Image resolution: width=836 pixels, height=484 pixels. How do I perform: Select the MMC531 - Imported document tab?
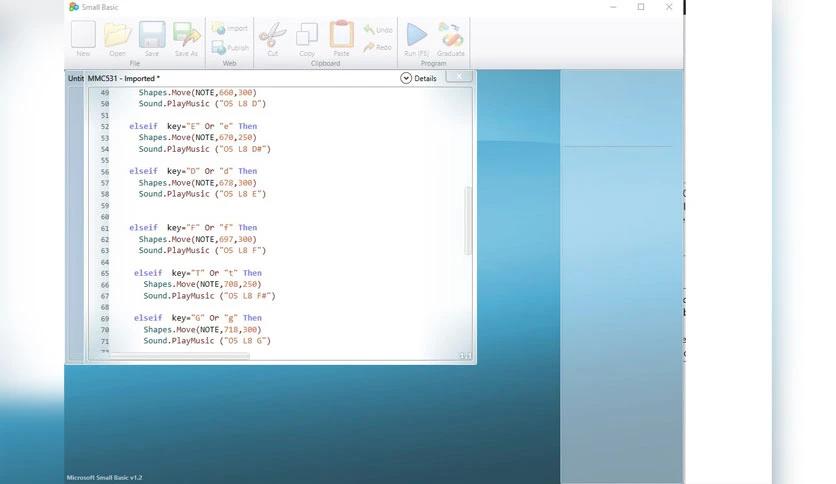pos(123,78)
